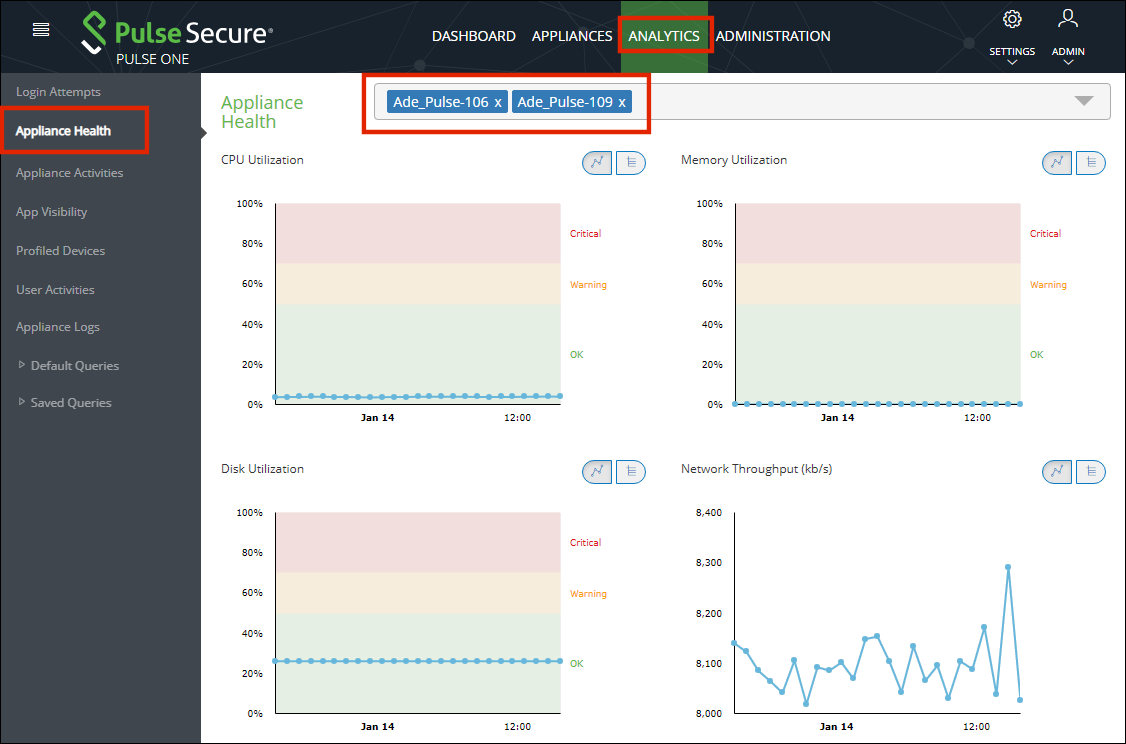Image resolution: width=1126 pixels, height=744 pixels.
Task: Switch Network Throughput to list view
Action: pos(1090,471)
